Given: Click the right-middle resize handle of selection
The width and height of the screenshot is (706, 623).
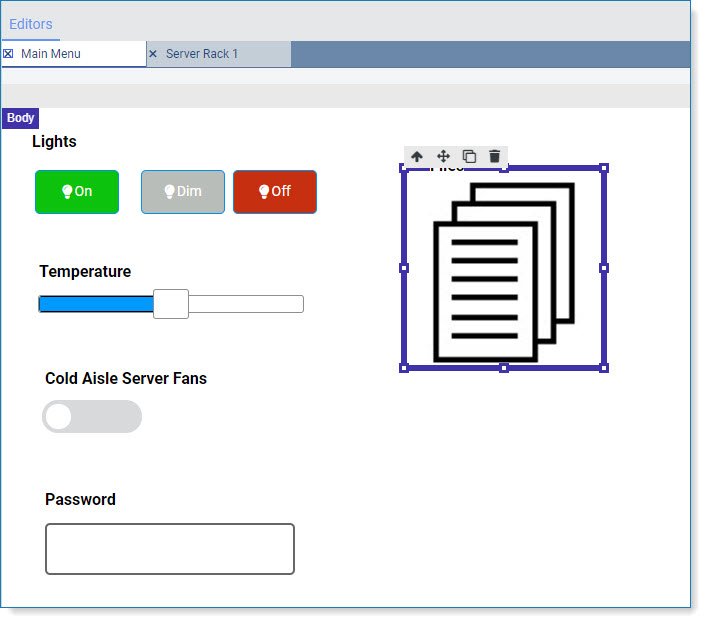Looking at the screenshot, I should 604,268.
